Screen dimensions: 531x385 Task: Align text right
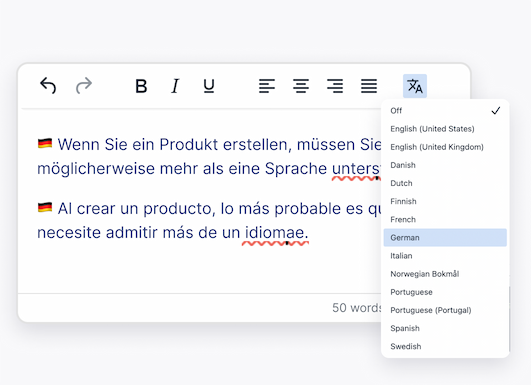[335, 86]
